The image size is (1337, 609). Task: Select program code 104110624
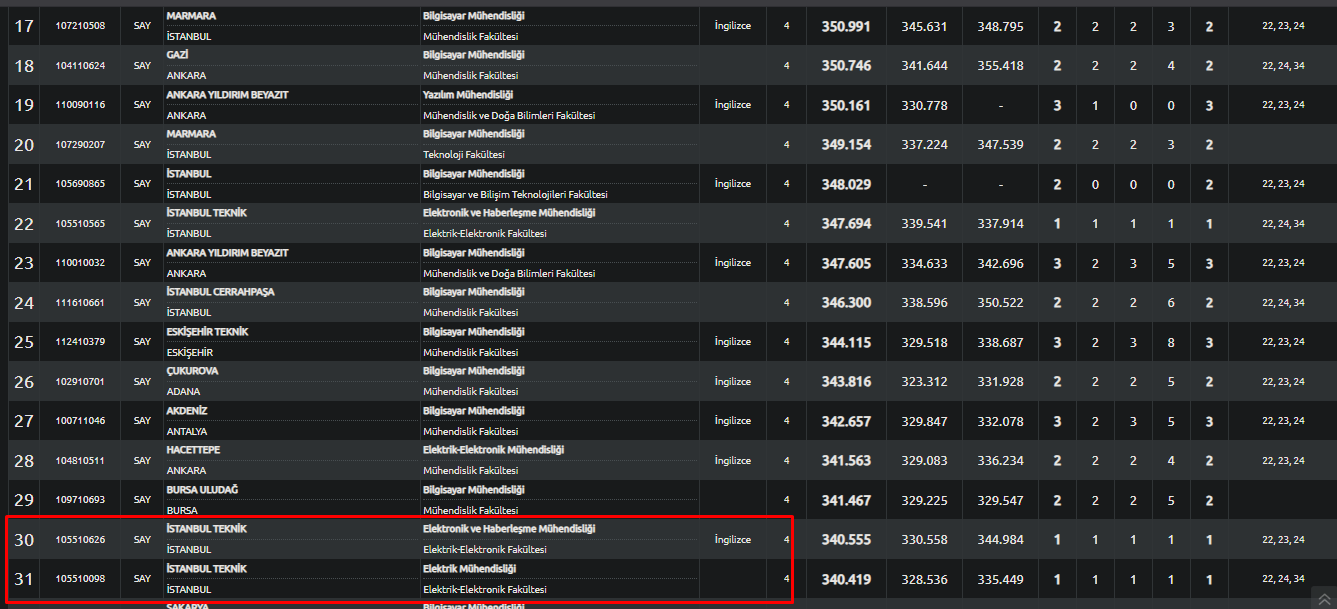81,65
